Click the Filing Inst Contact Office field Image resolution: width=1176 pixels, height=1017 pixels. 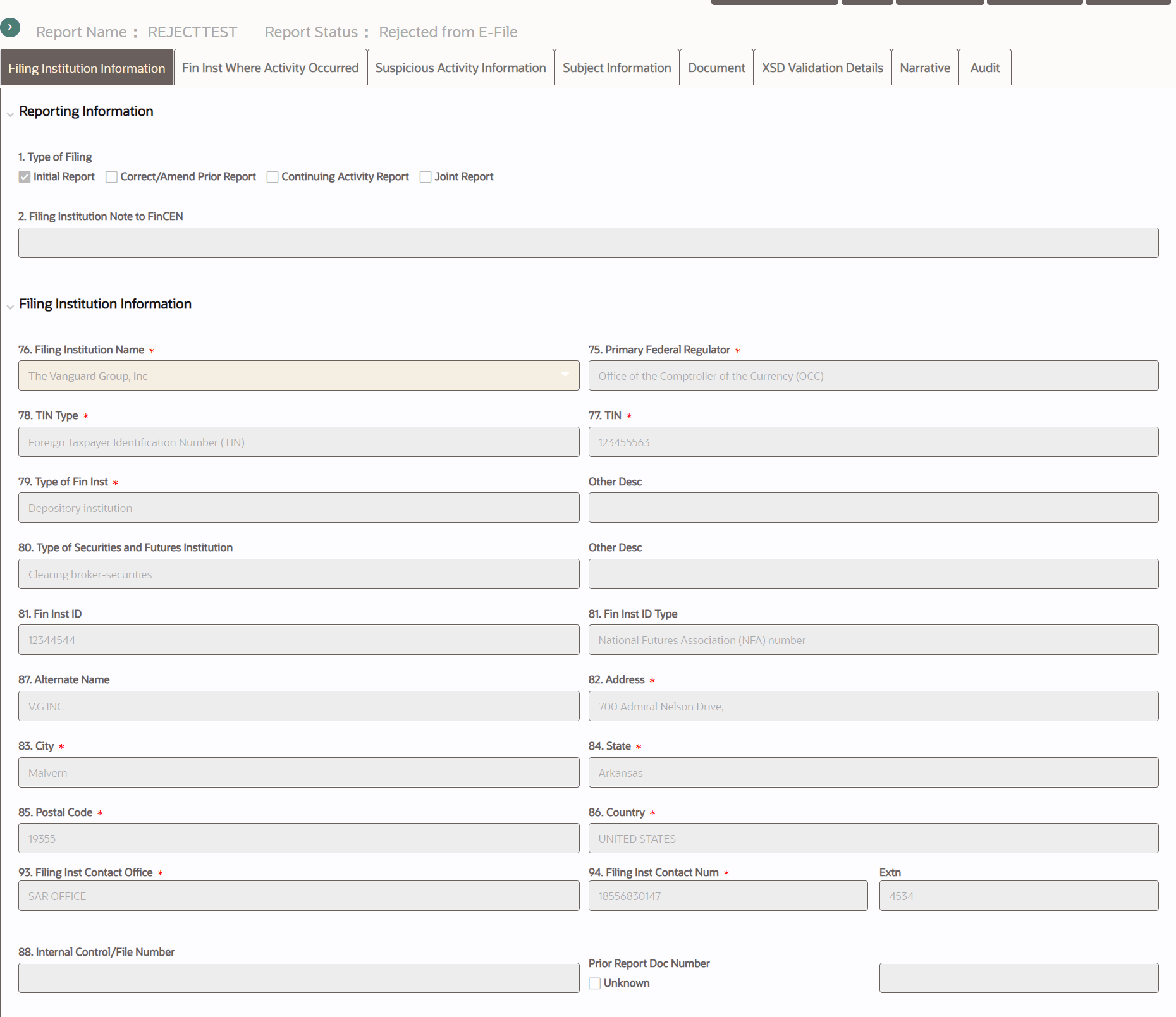click(299, 896)
